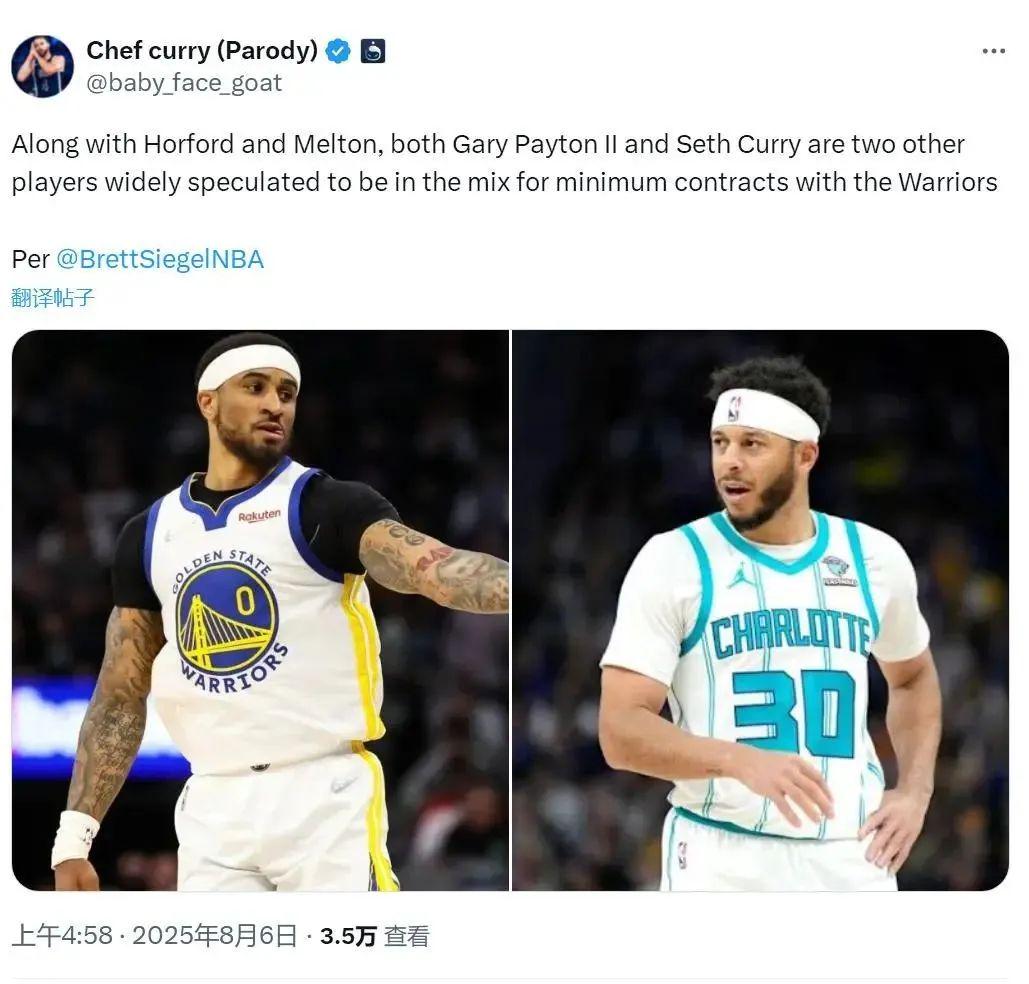Click the NBA logo on the white headband
The image size is (1029, 984).
pyautogui.click(x=734, y=408)
